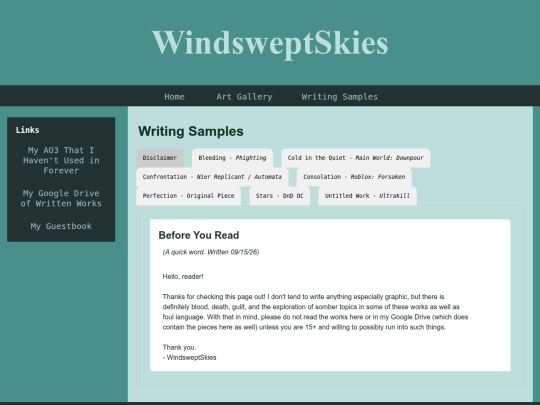This screenshot has height=405, width=540.
Task: Click the paragraph starting 'Thanks for checking'
Action: click(x=315, y=312)
